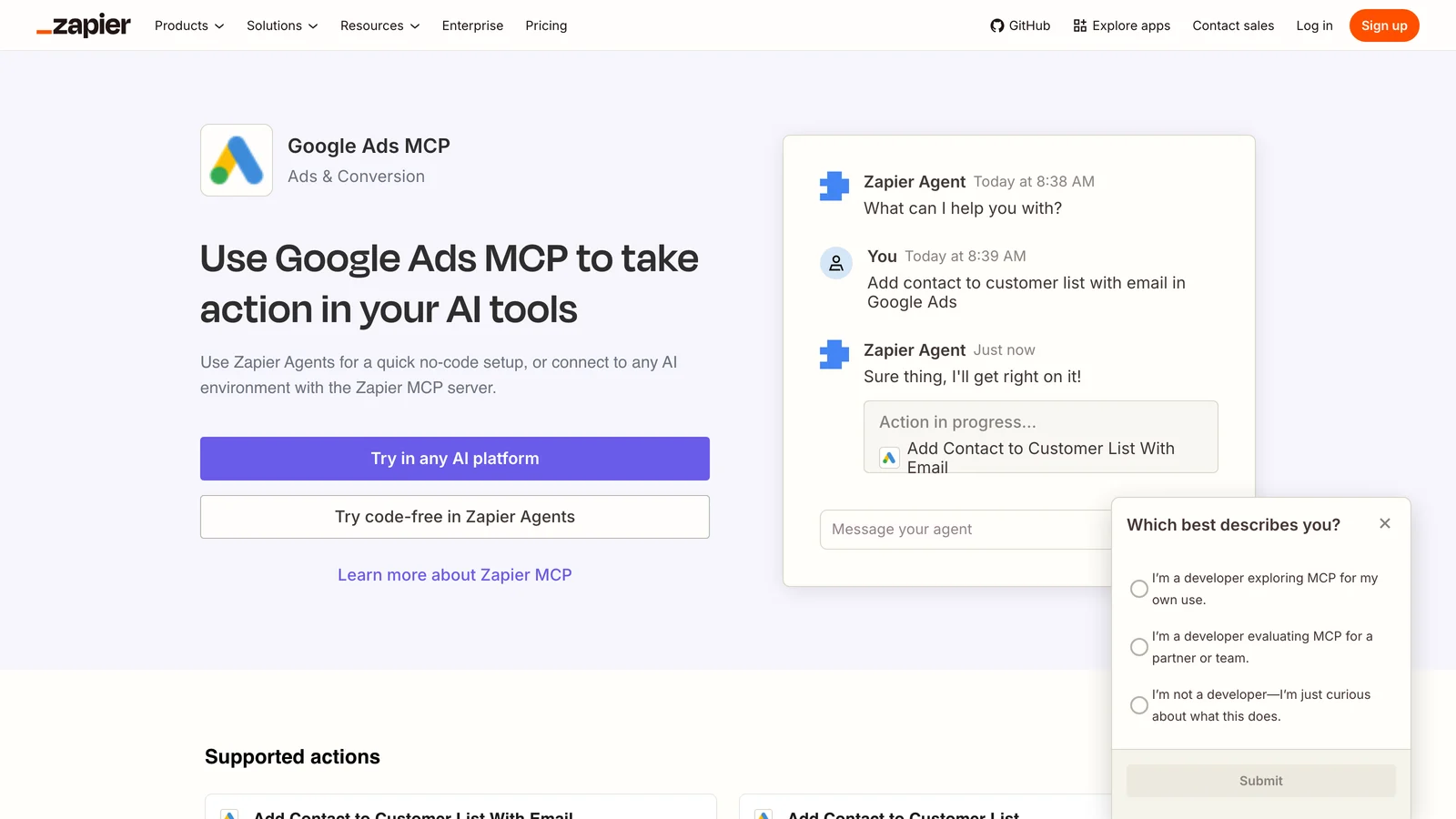Click 'Today at 8:38 AM' timestamp
Image resolution: width=1456 pixels, height=819 pixels.
coord(1034,182)
